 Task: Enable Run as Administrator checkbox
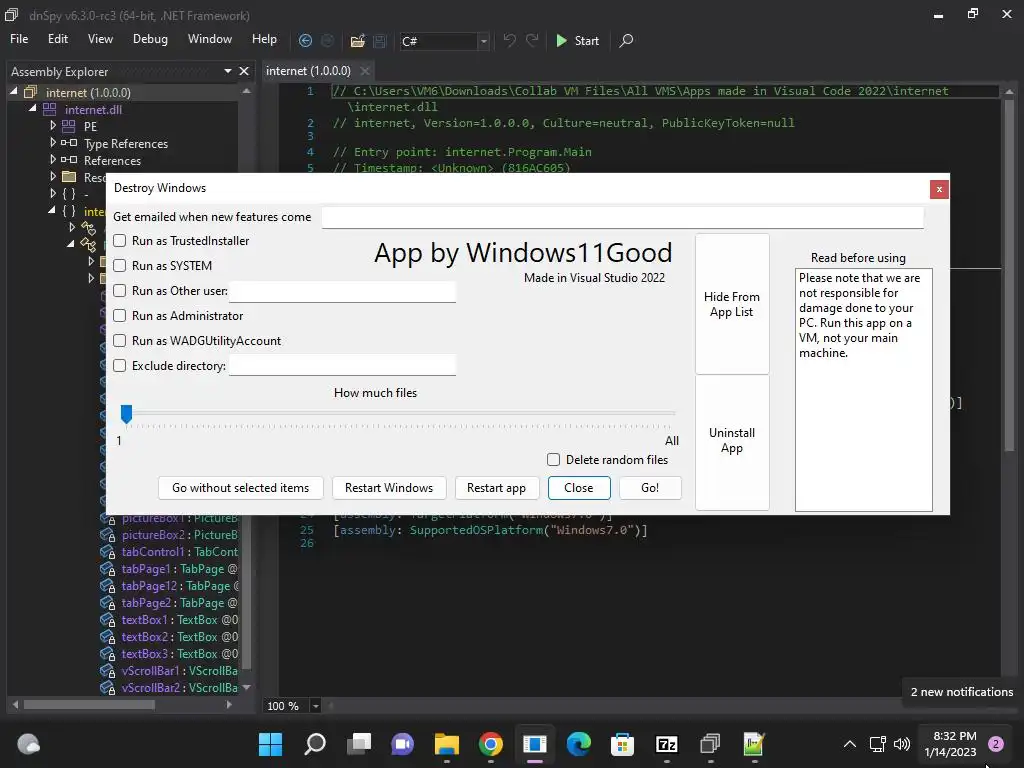120,315
